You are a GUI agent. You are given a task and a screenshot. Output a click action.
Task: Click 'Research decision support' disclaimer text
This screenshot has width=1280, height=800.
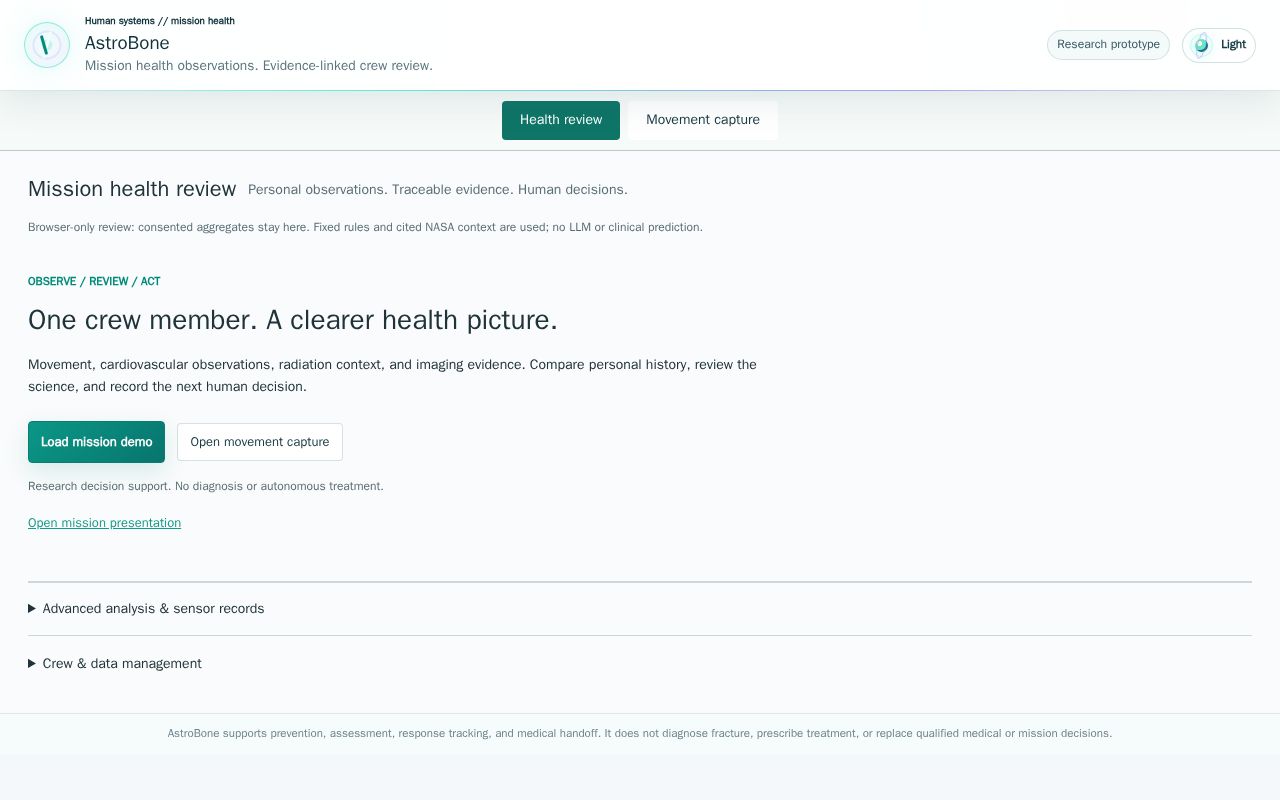206,486
